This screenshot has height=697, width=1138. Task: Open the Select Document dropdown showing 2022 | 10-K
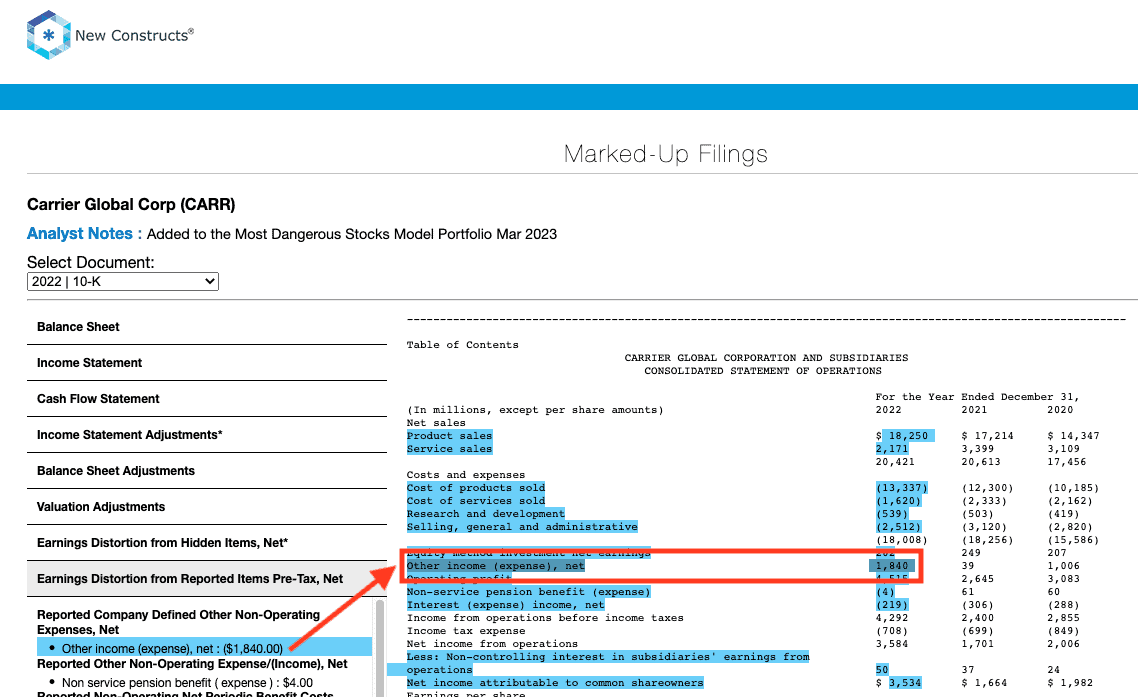(x=123, y=281)
